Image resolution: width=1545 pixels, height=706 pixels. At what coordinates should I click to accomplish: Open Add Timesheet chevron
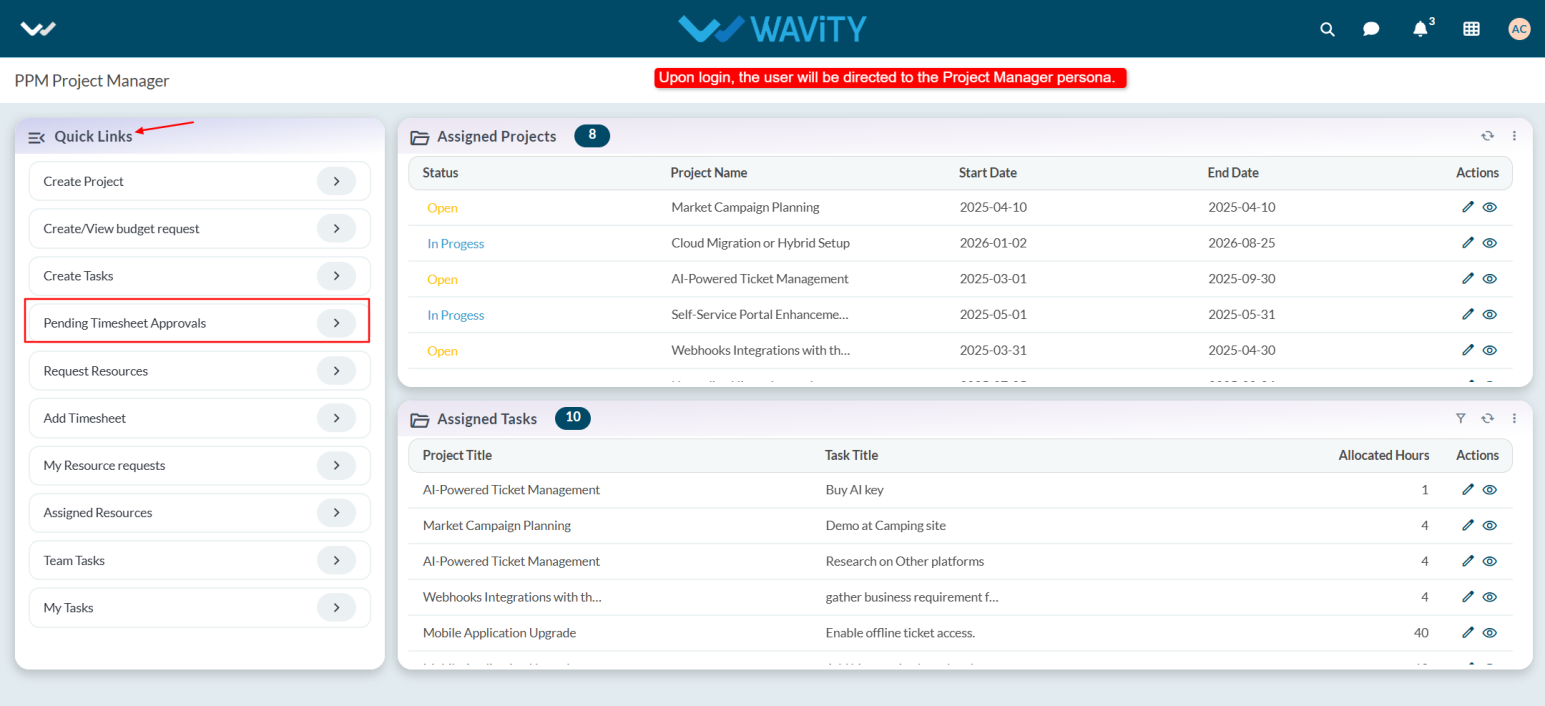336,418
